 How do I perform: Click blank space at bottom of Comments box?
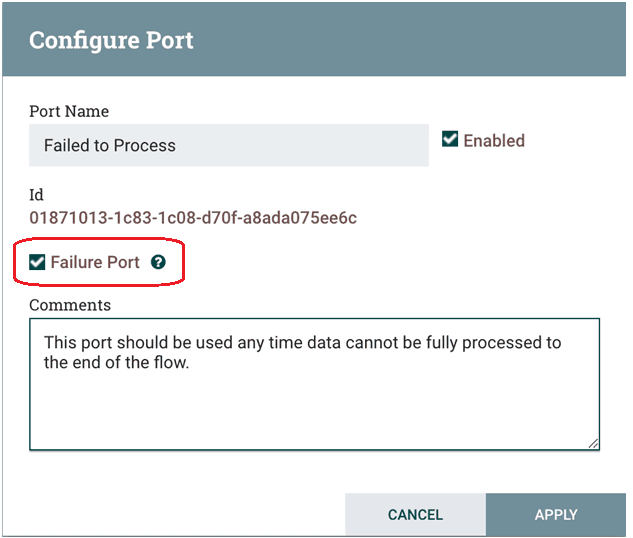click(x=314, y=416)
